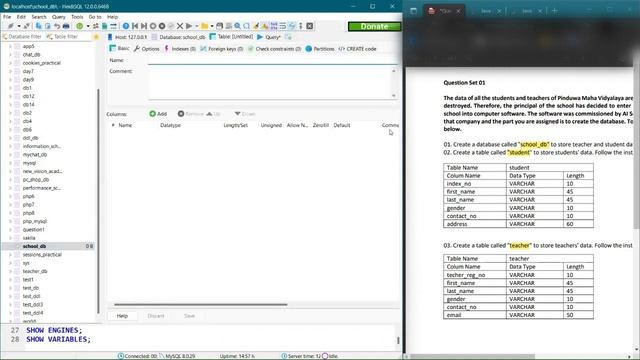
Task: Click the magnifier find-text icon
Action: point(237,26)
